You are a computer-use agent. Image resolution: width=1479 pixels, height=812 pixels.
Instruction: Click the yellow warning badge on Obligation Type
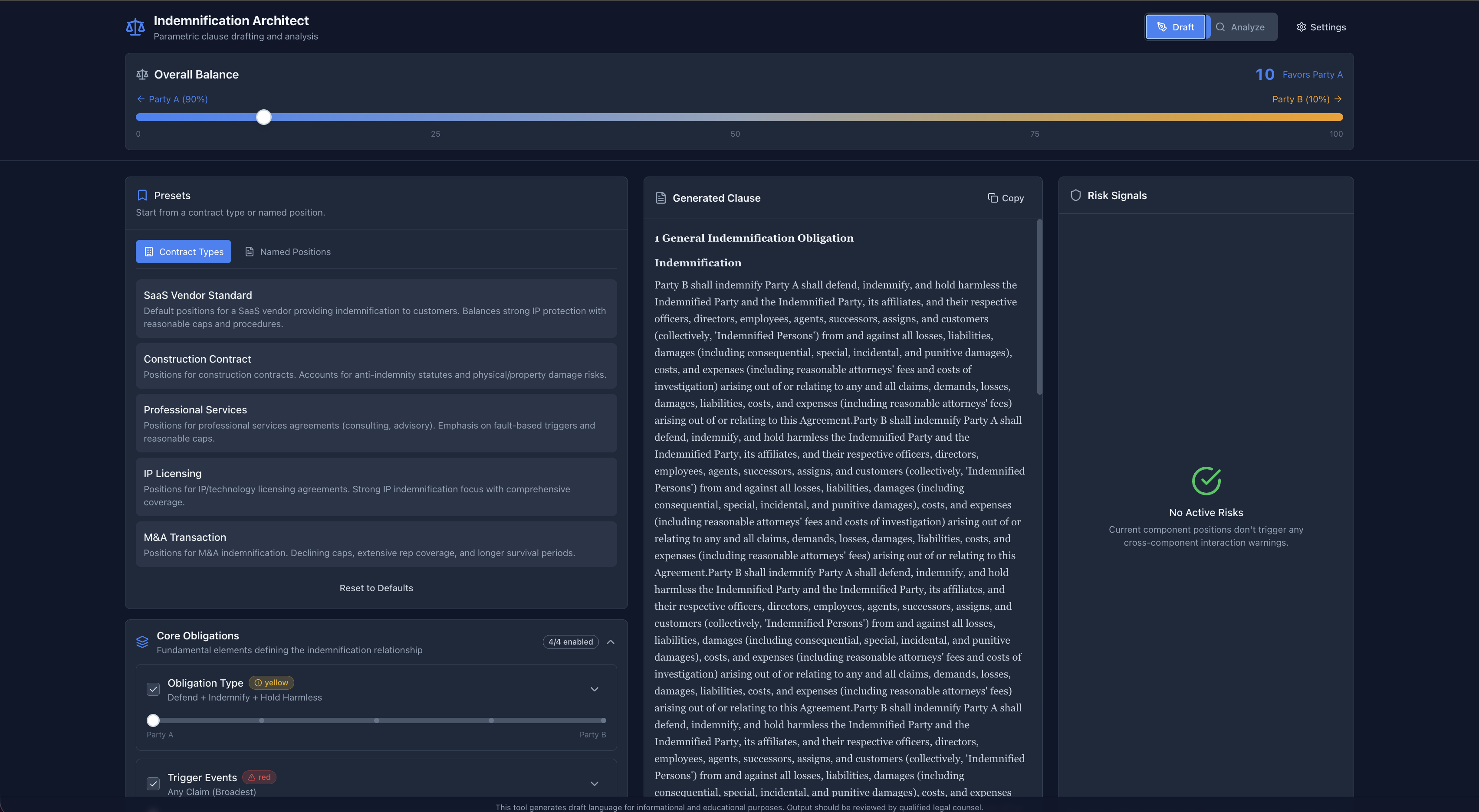[x=272, y=682]
